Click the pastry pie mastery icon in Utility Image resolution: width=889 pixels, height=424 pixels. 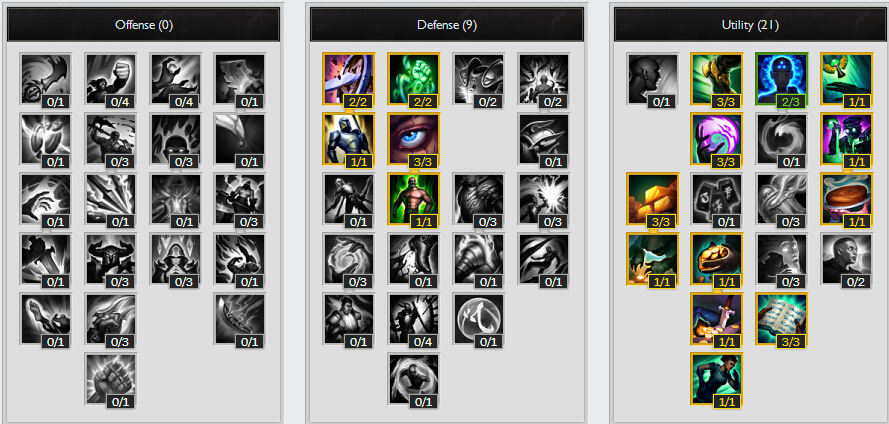[846, 199]
